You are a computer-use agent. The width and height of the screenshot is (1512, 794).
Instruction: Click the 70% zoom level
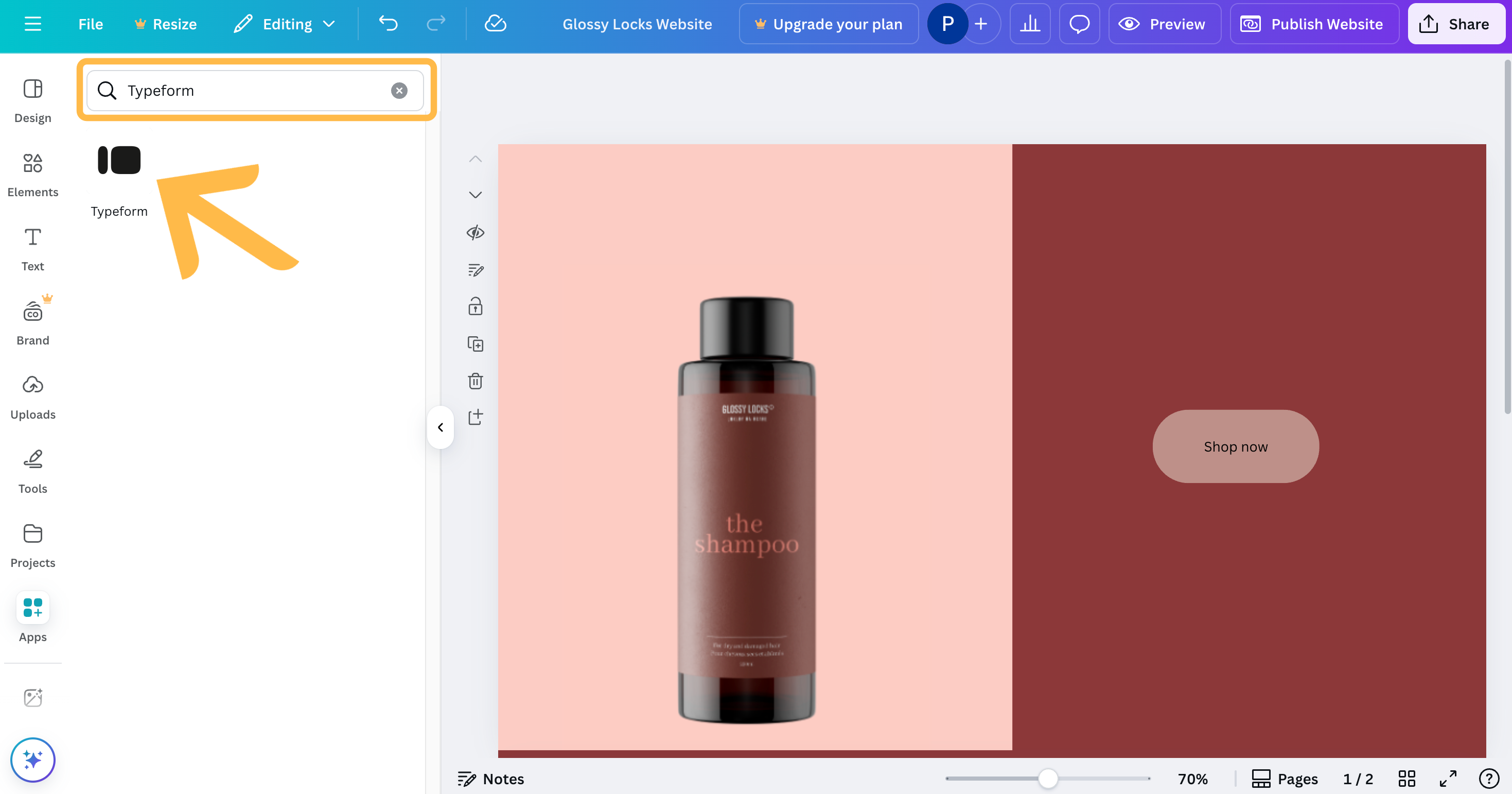[x=1193, y=779]
